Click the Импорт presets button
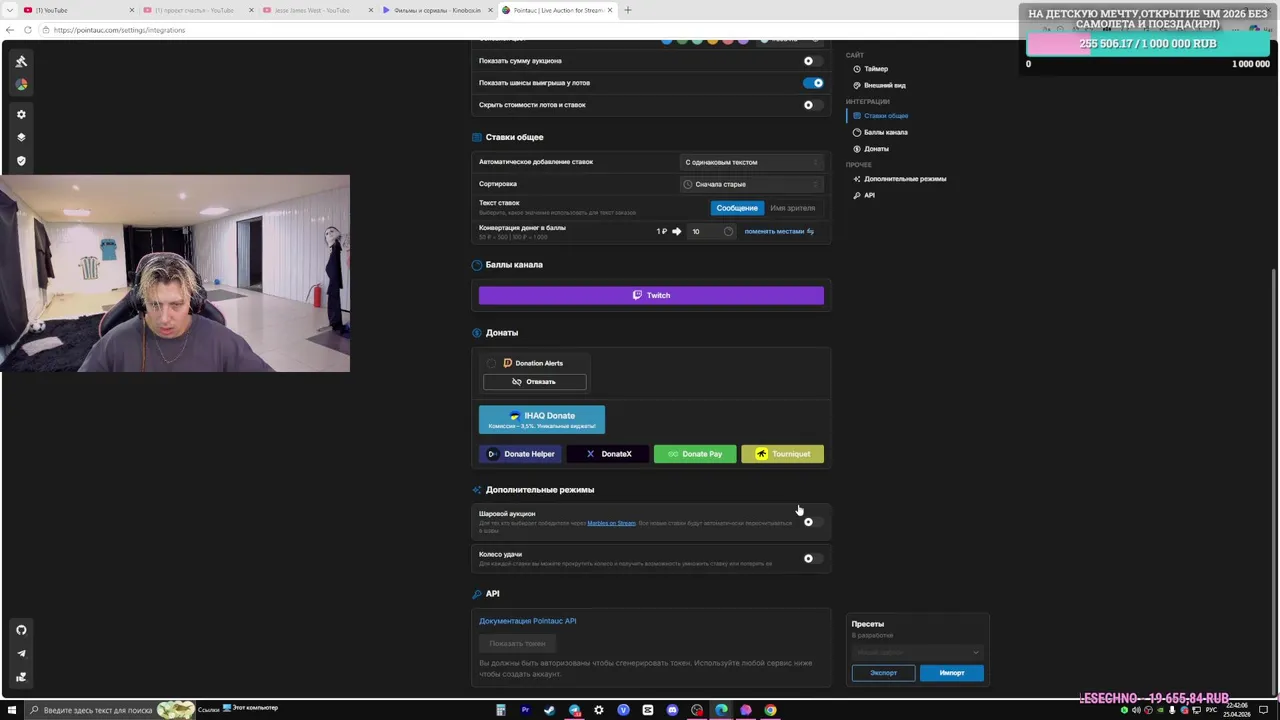This screenshot has height=720, width=1280. click(952, 673)
